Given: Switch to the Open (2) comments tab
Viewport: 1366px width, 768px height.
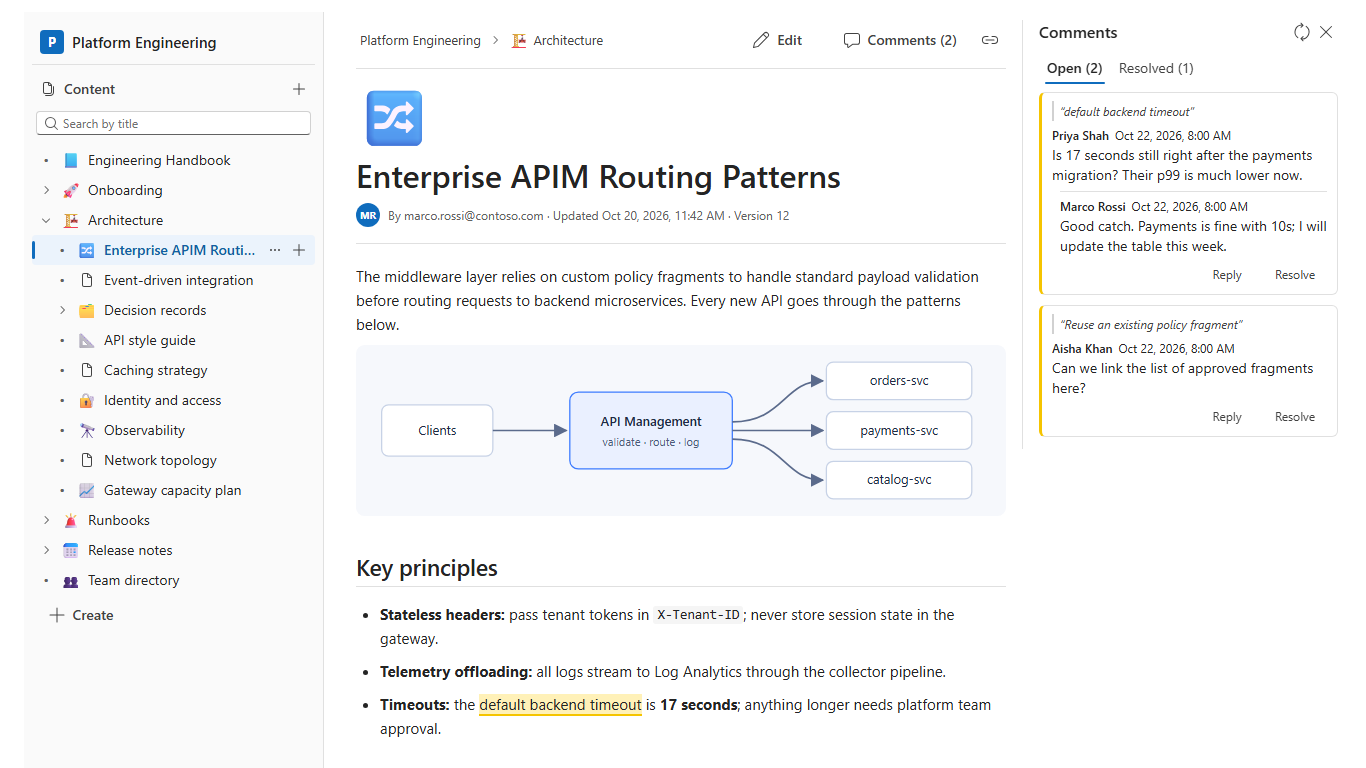Looking at the screenshot, I should pos(1074,68).
